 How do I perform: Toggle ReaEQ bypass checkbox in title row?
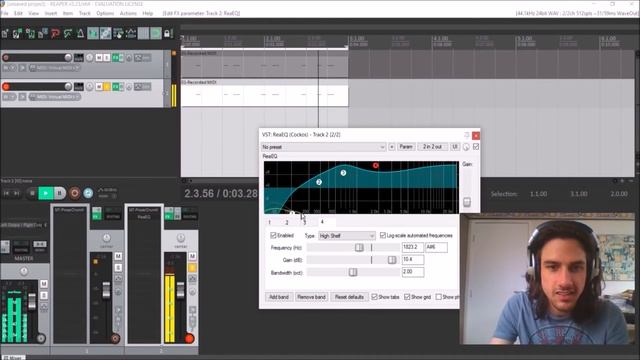[x=476, y=147]
